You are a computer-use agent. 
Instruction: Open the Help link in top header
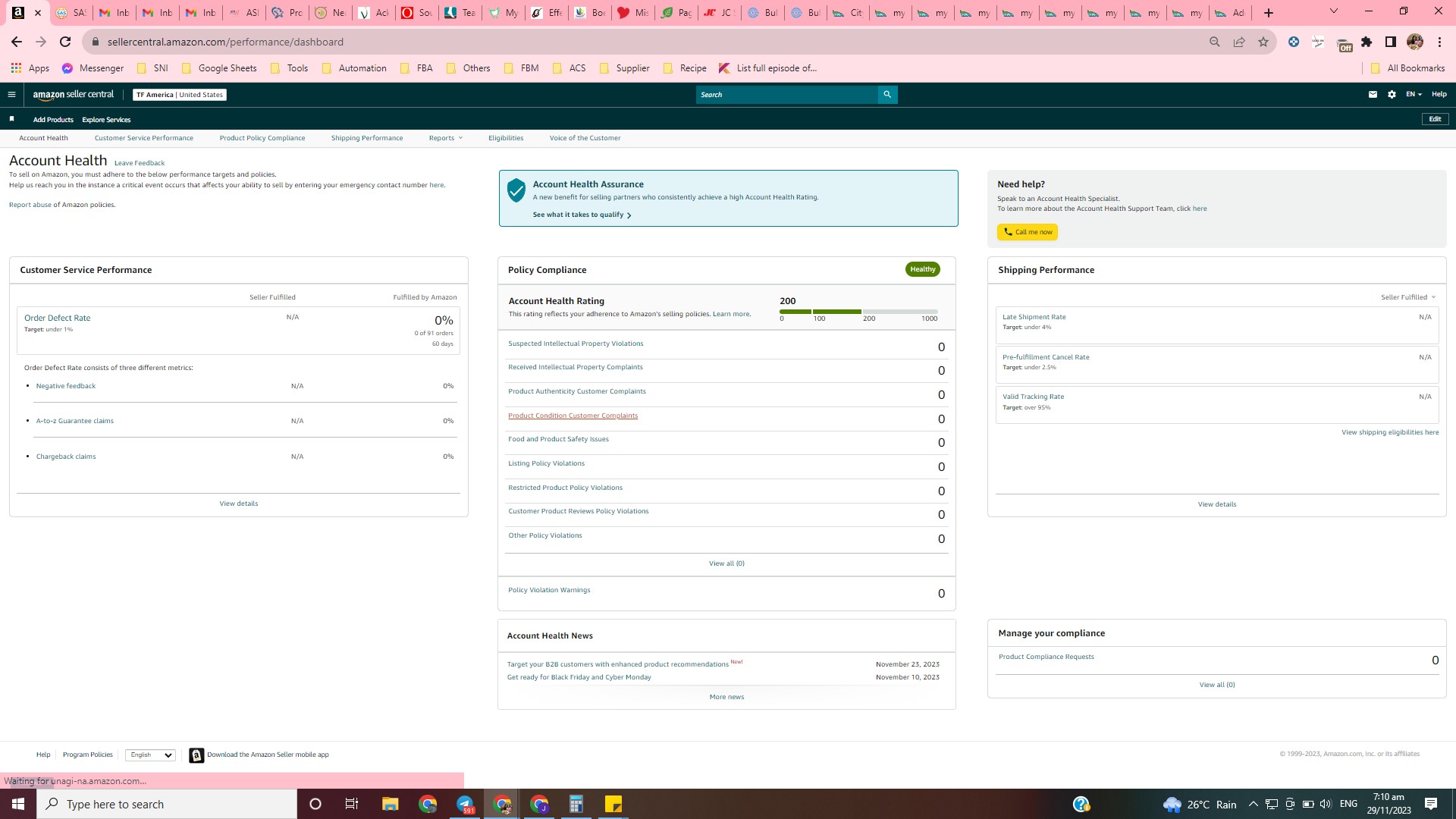(x=1439, y=95)
